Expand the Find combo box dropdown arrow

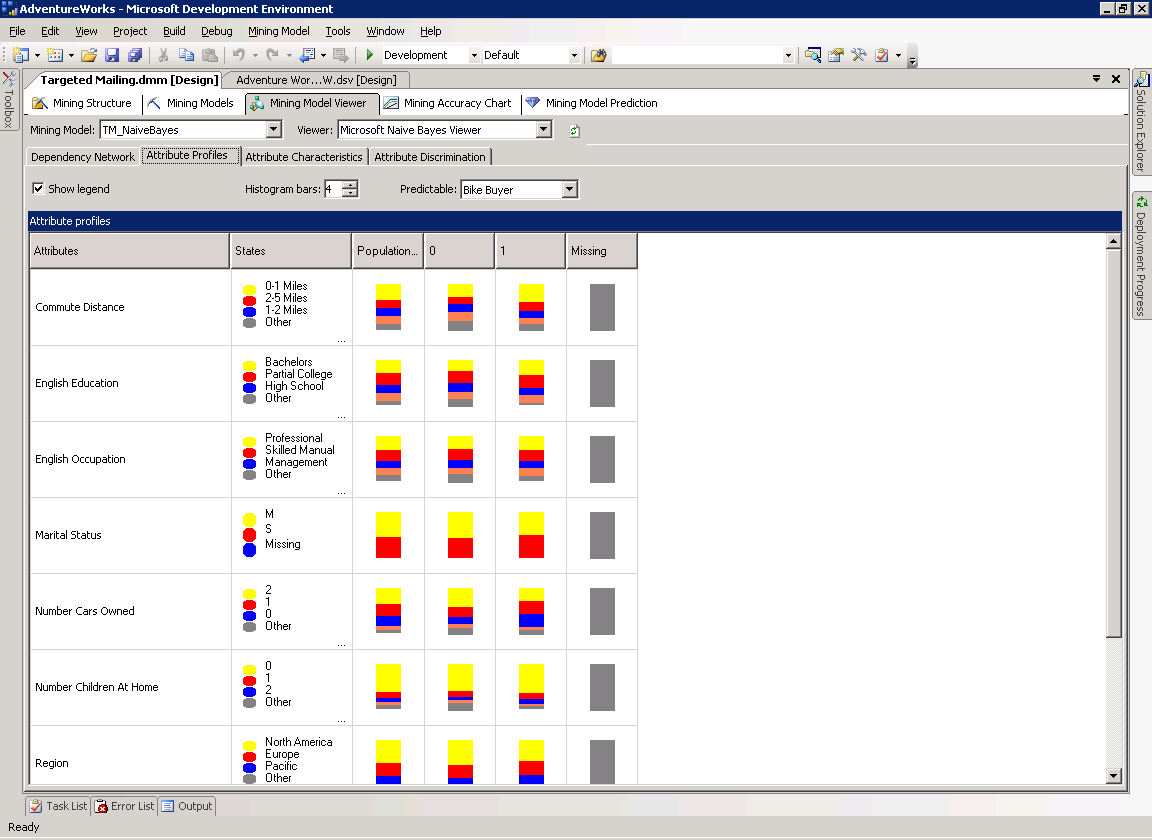(788, 55)
